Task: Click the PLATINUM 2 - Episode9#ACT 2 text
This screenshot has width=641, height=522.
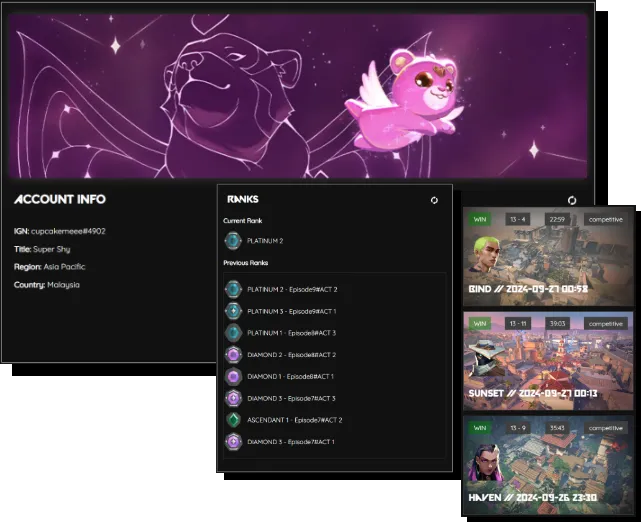Action: click(x=292, y=289)
